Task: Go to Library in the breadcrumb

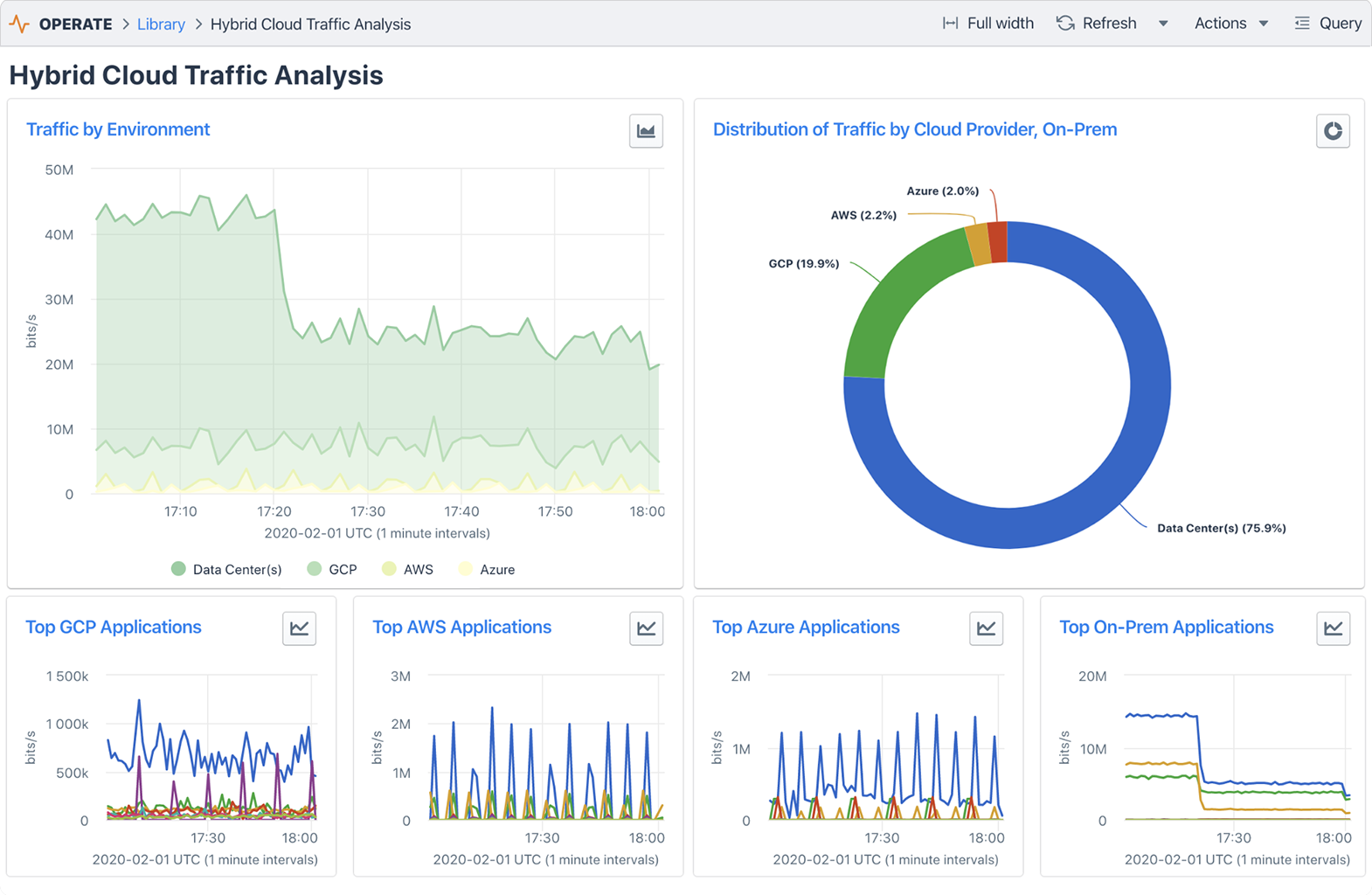Action: (161, 24)
